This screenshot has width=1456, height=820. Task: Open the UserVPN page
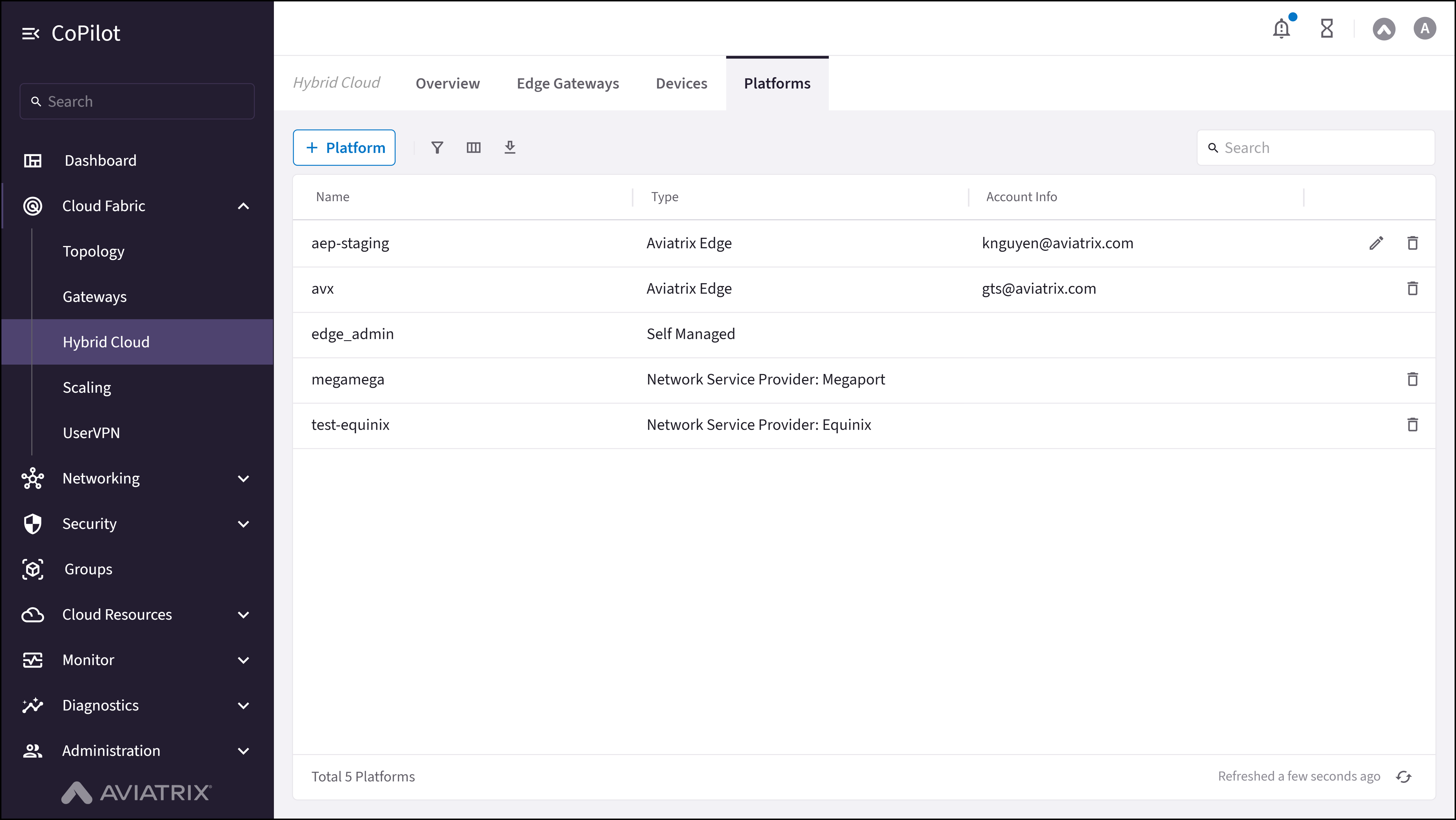click(92, 432)
